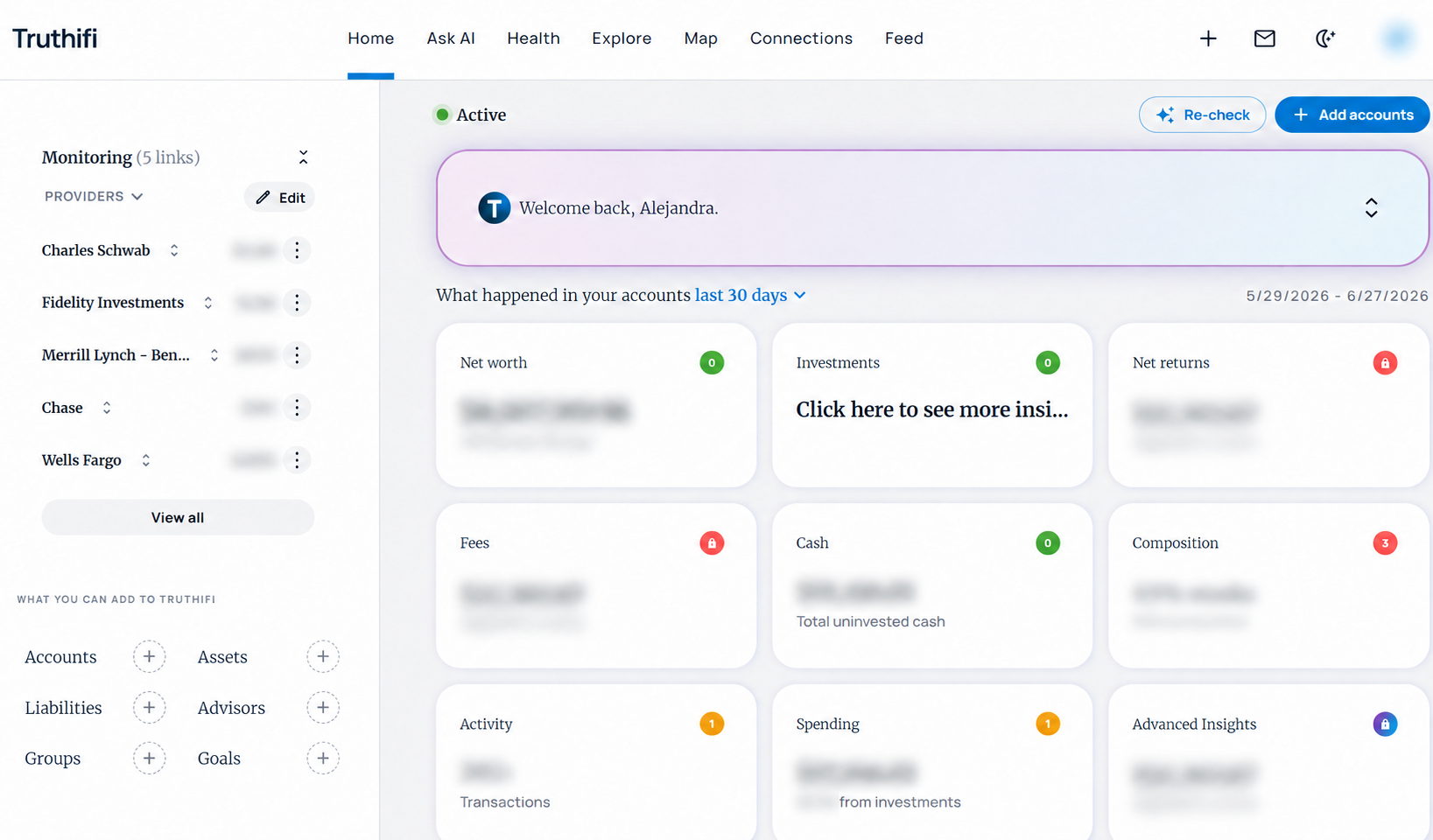Add Groups with plus circle
1433x840 pixels.
click(149, 758)
